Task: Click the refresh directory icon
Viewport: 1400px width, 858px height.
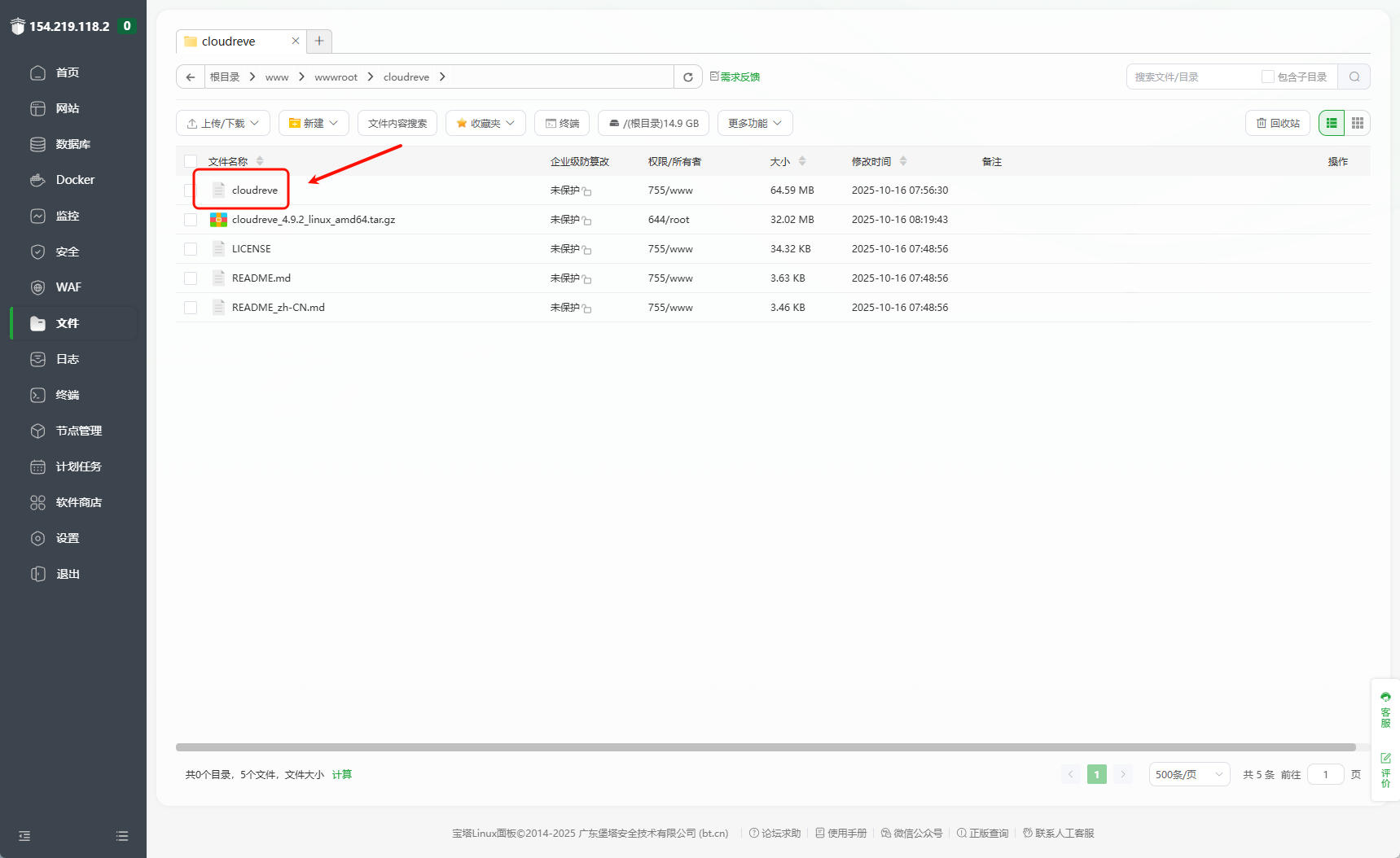Action: point(688,77)
